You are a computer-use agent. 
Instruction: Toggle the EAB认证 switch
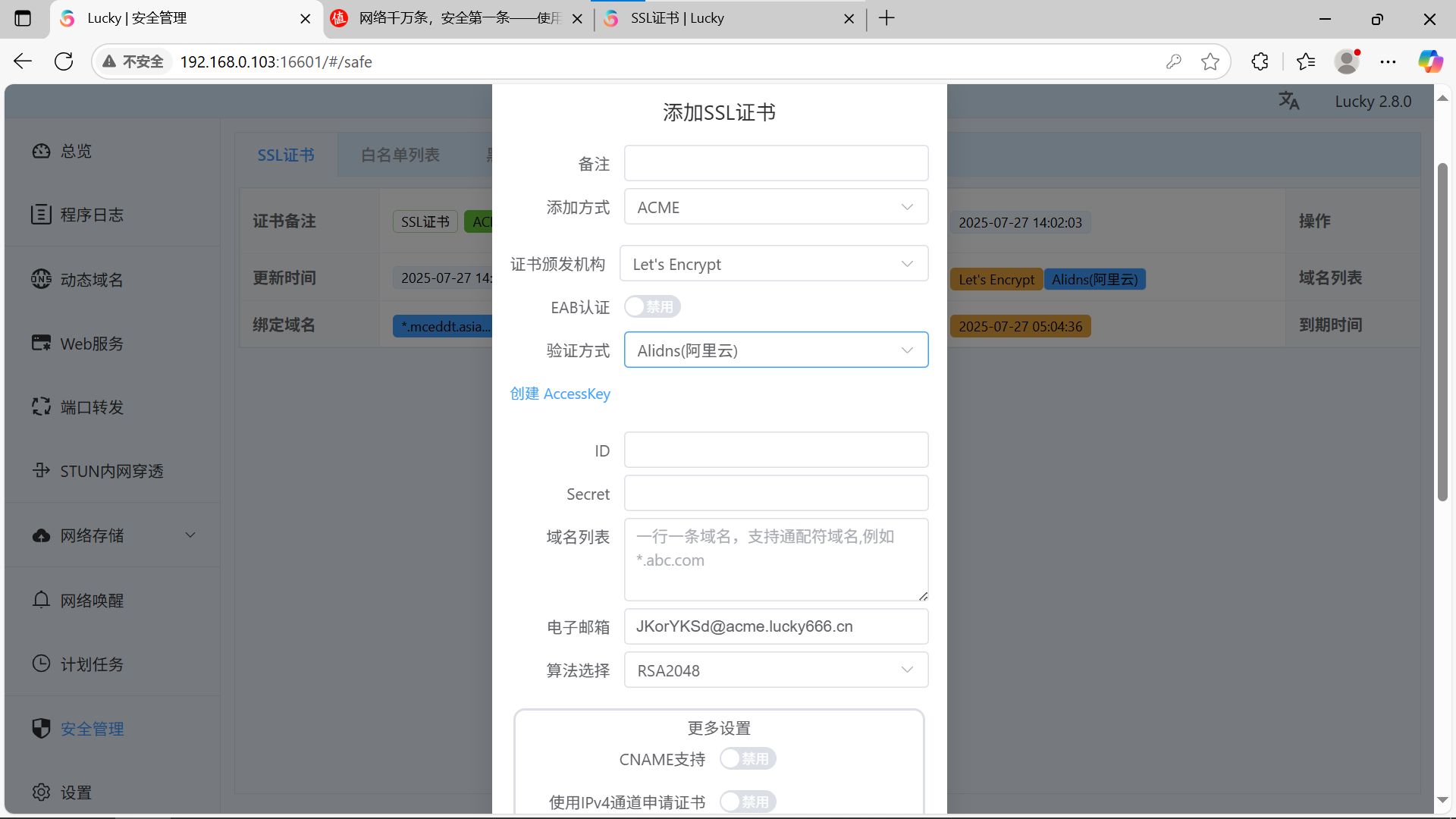point(652,307)
